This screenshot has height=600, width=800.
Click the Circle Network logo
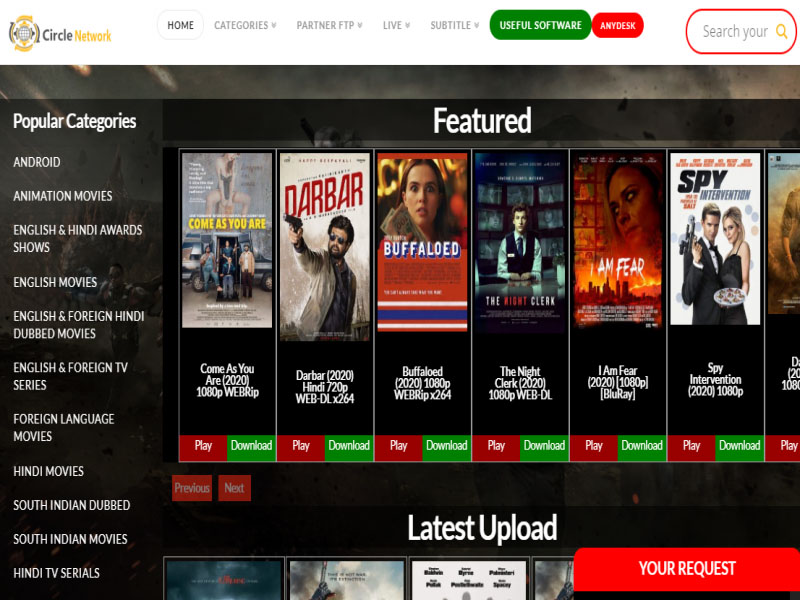(x=60, y=35)
